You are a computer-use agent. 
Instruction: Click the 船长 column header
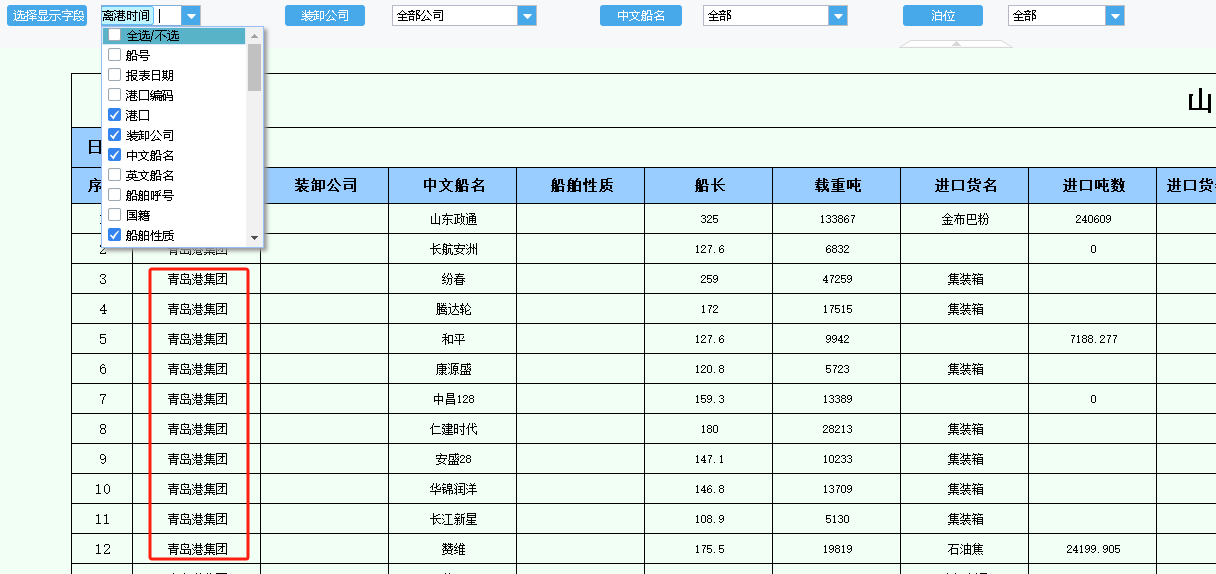pyautogui.click(x=709, y=185)
